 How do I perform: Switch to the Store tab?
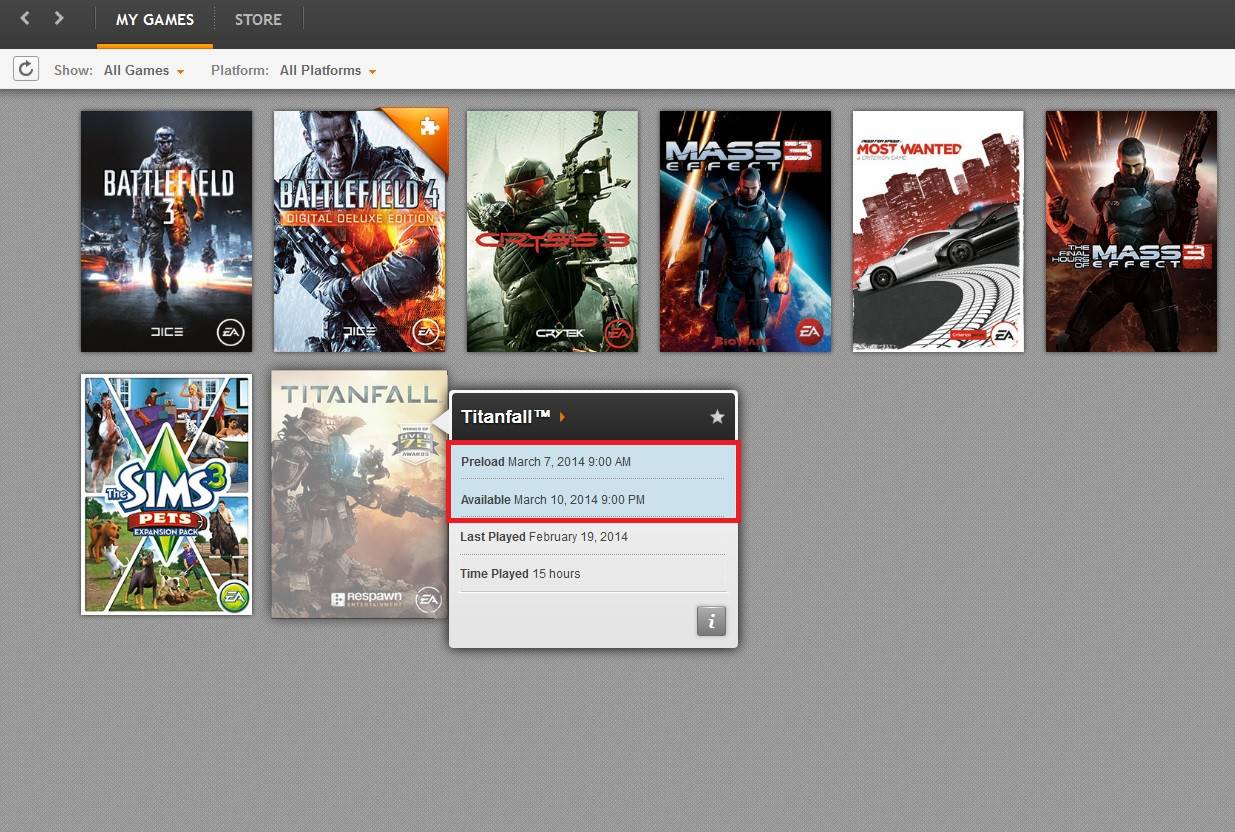pos(258,20)
